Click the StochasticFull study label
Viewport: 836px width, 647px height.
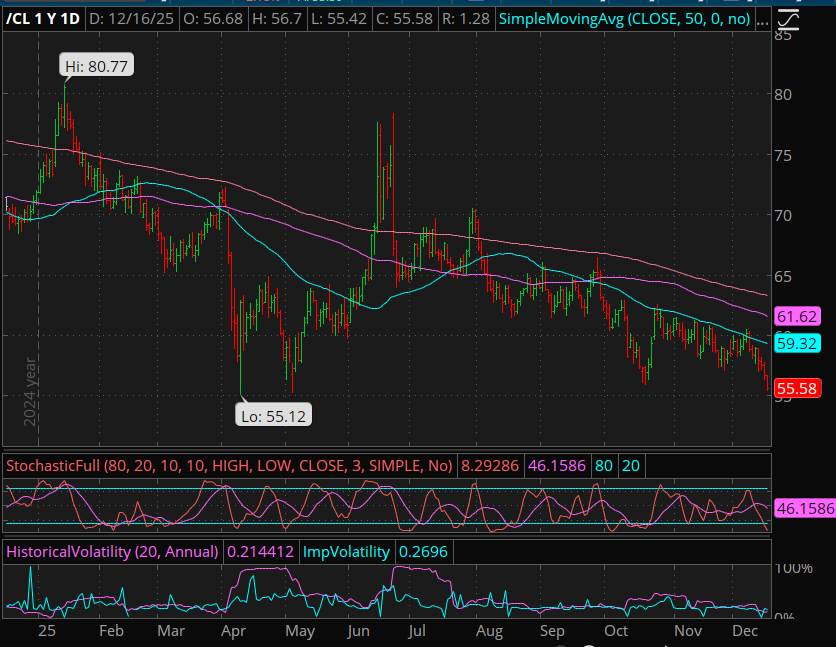[x=229, y=466]
